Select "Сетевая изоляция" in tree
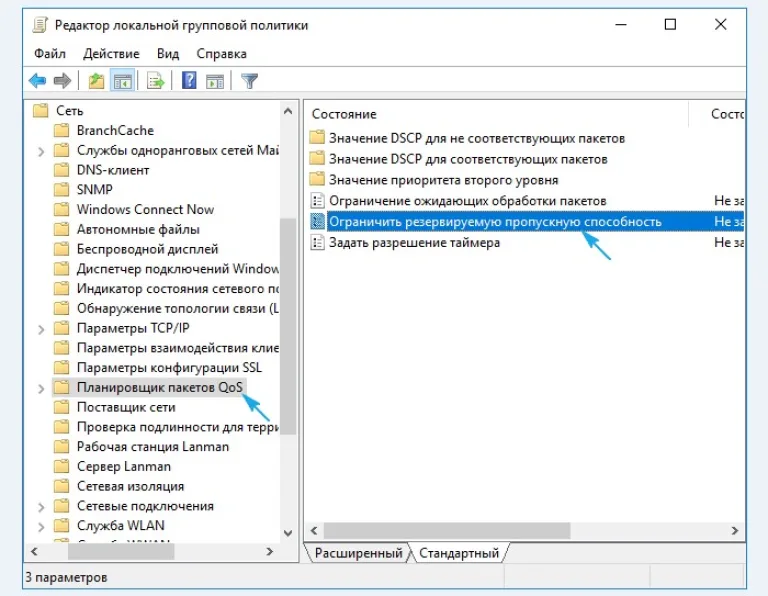 pos(130,486)
